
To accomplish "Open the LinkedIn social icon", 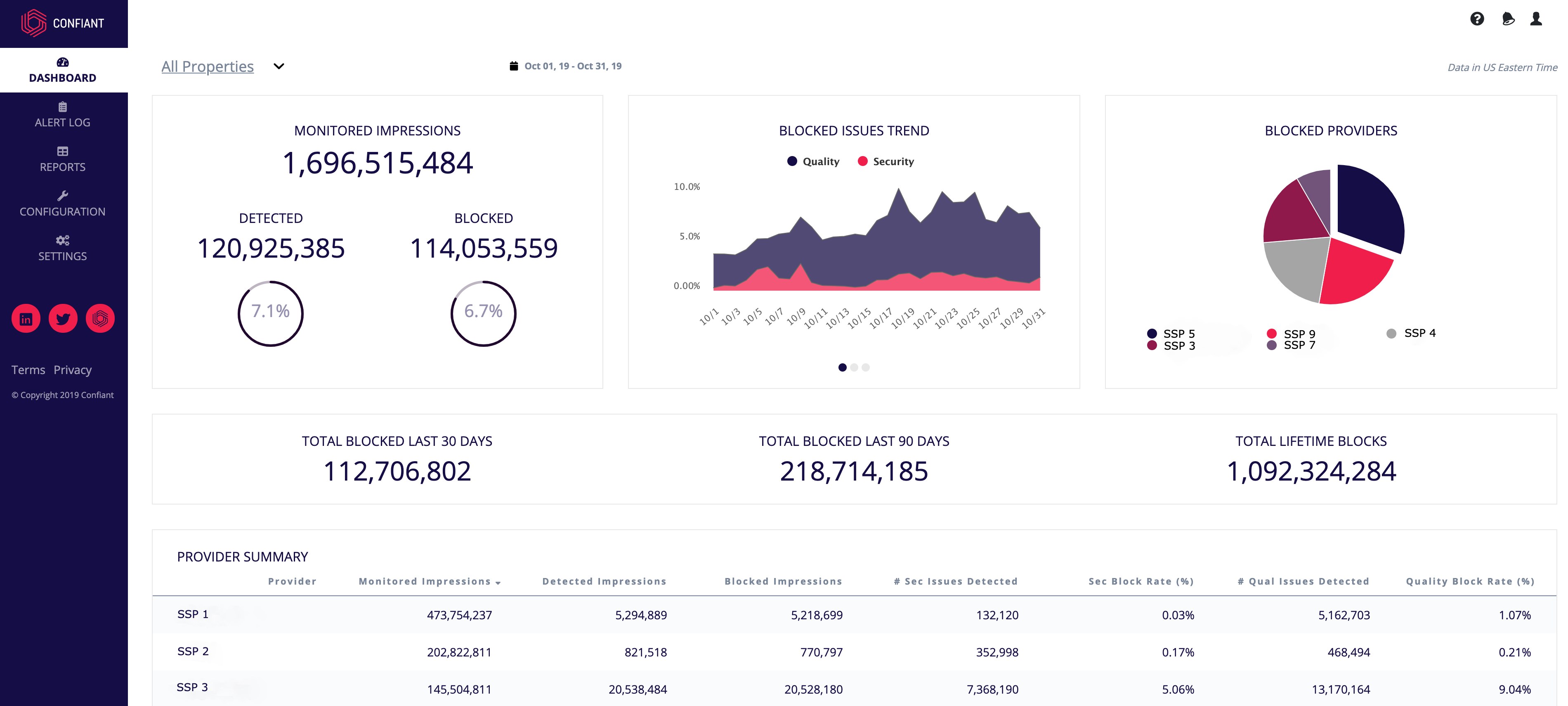I will 26,319.
